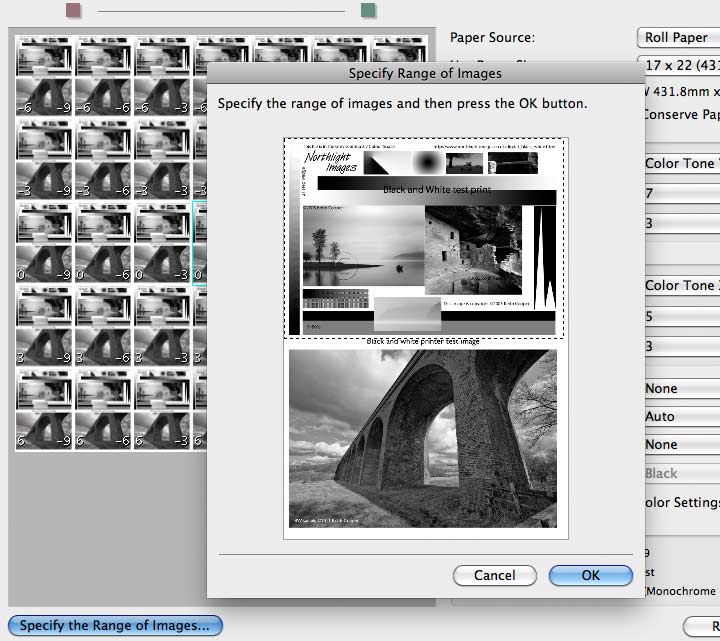Select the thumbnail labeled -6 -9
720x641 pixels.
click(x=44, y=76)
